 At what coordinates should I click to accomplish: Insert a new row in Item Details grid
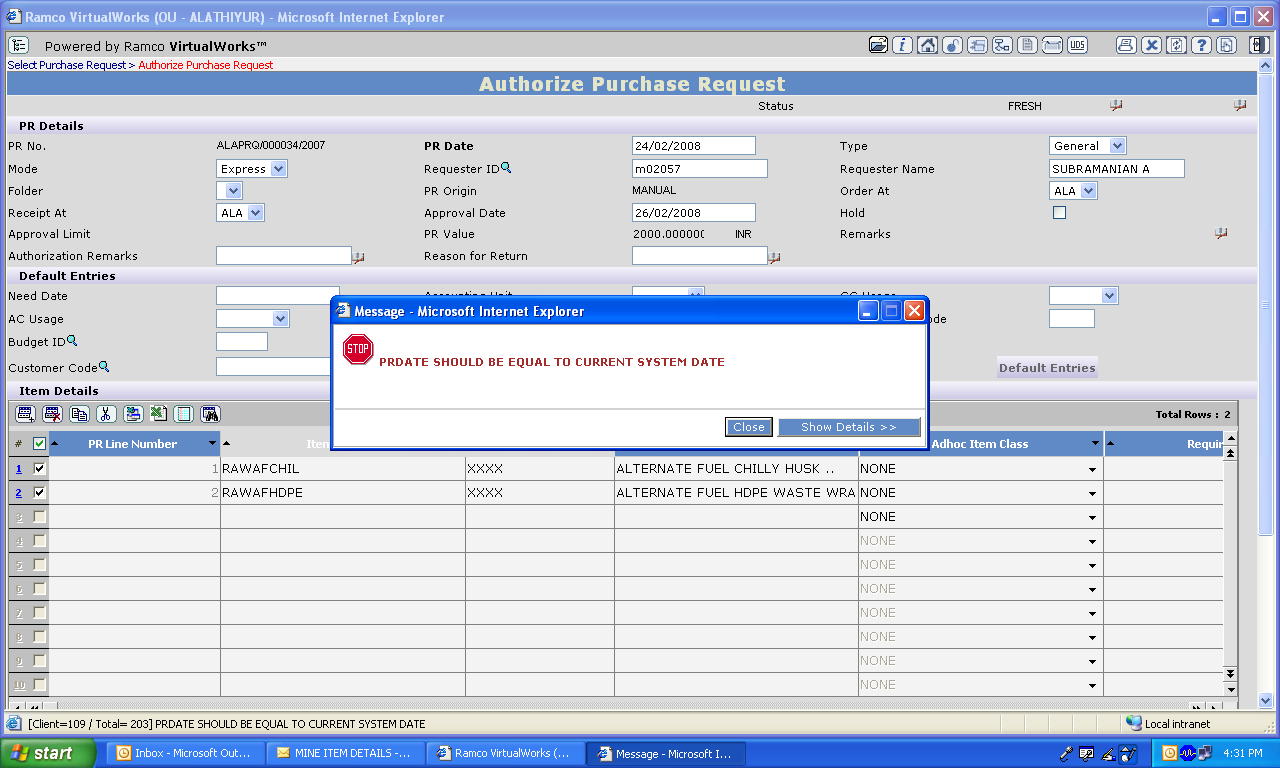pos(26,414)
